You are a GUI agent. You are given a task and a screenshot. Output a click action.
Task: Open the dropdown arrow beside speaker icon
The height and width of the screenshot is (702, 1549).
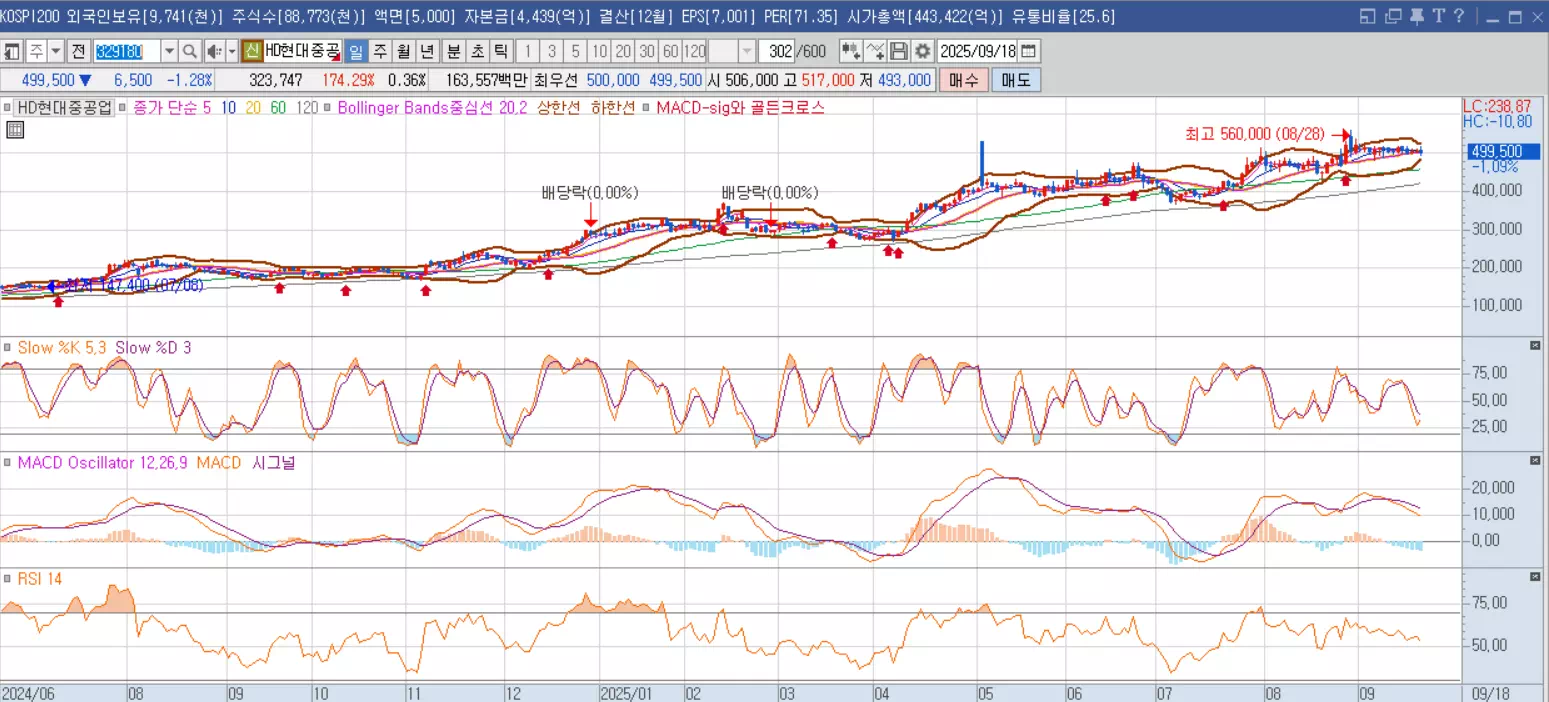[x=232, y=51]
